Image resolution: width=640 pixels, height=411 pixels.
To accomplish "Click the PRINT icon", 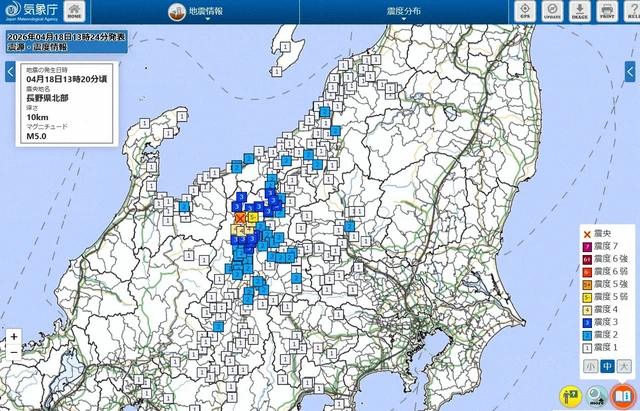I will point(606,12).
